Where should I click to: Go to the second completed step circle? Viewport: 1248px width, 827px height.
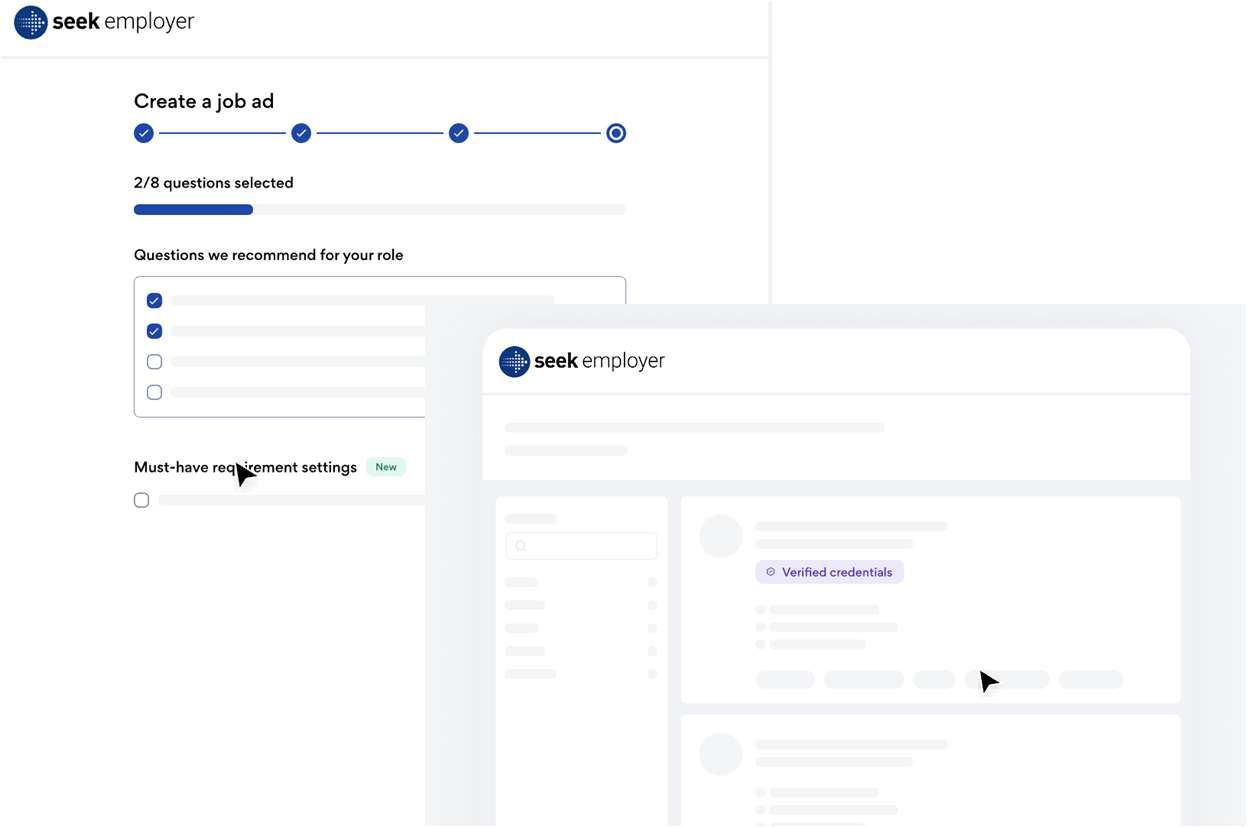301,133
